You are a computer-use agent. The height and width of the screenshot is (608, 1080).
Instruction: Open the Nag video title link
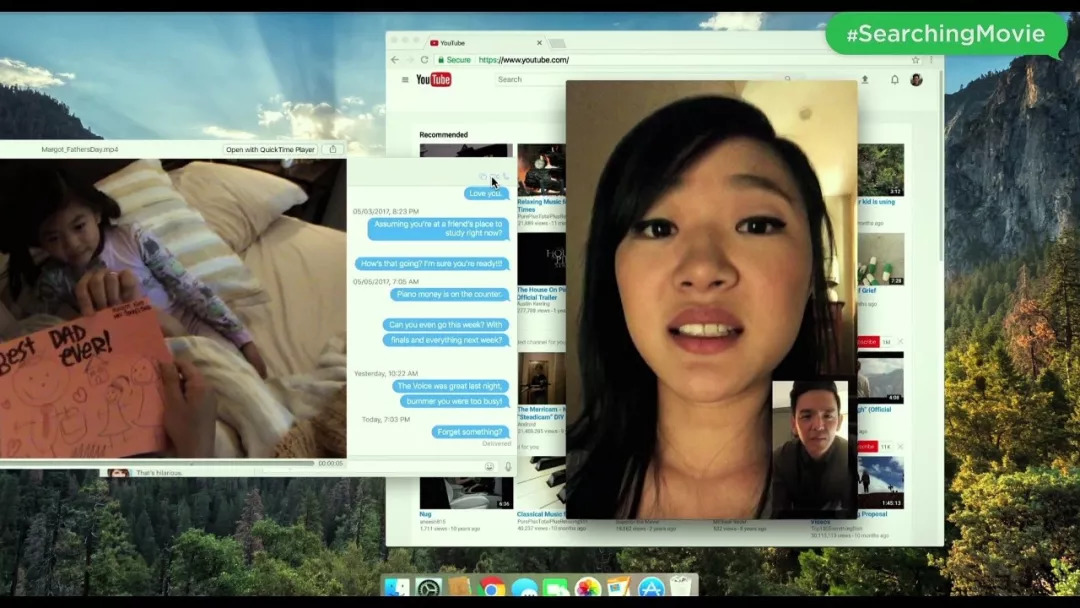click(x=426, y=514)
